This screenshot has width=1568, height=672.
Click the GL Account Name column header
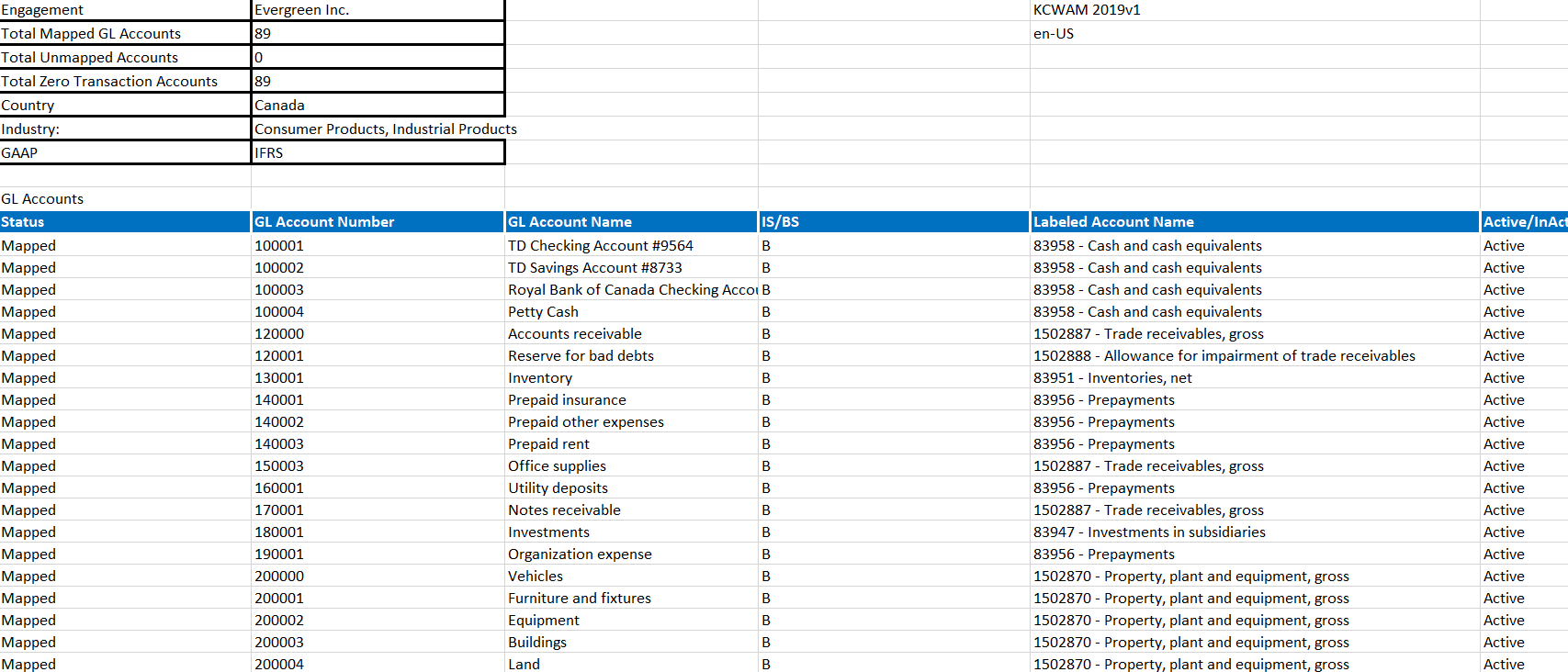click(x=630, y=222)
